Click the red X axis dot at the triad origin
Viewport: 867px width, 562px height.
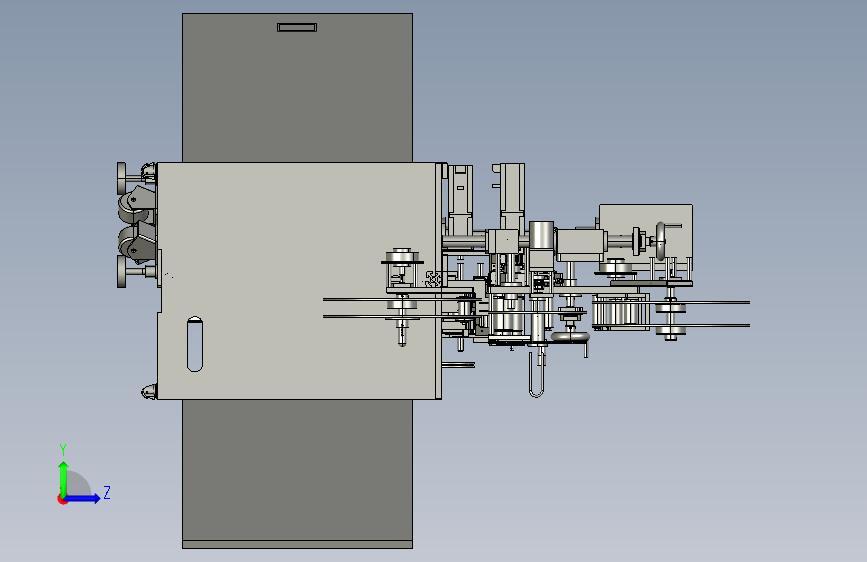tap(62, 499)
